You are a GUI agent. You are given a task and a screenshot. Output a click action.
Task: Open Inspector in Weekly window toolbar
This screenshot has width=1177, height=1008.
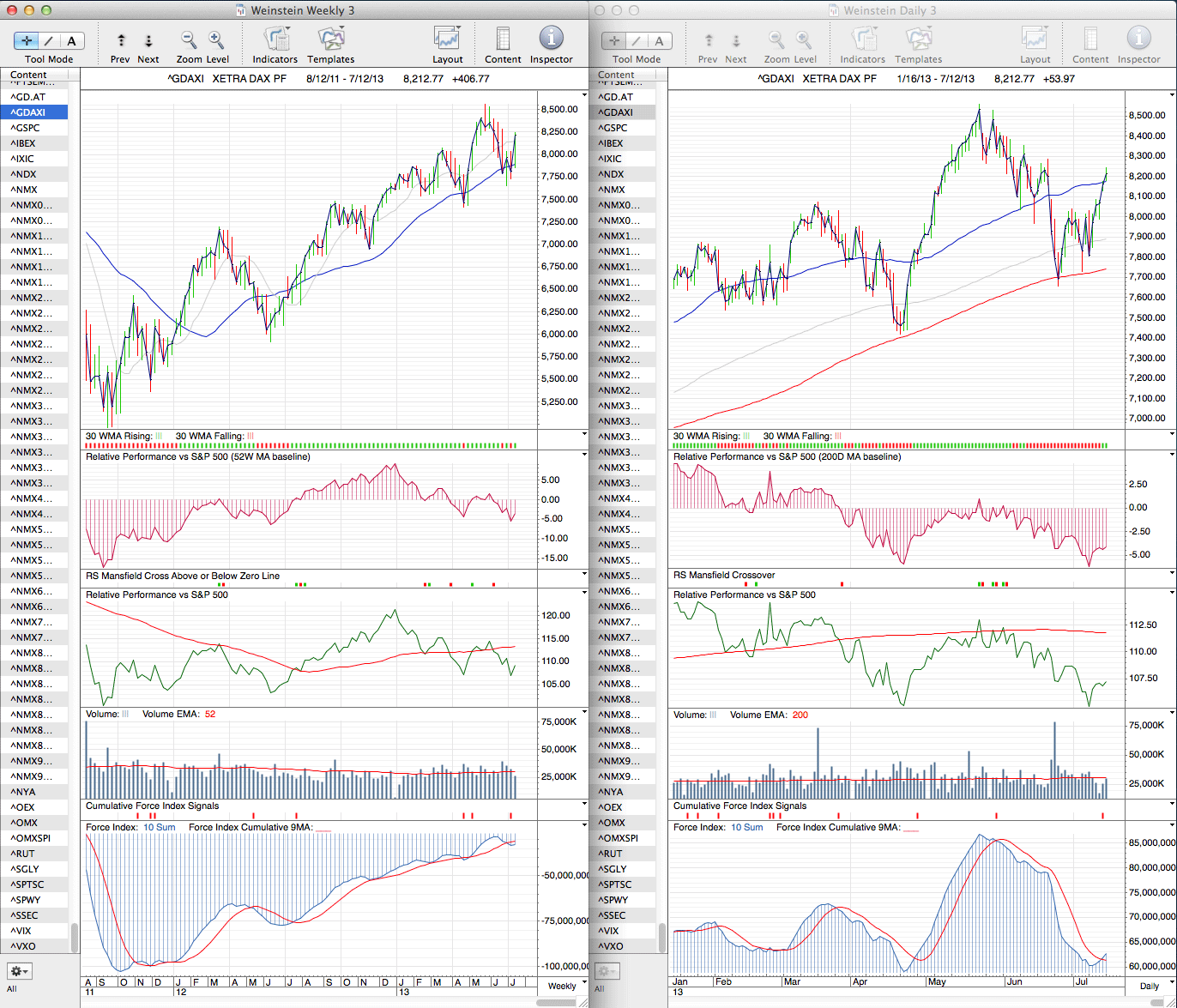551,39
